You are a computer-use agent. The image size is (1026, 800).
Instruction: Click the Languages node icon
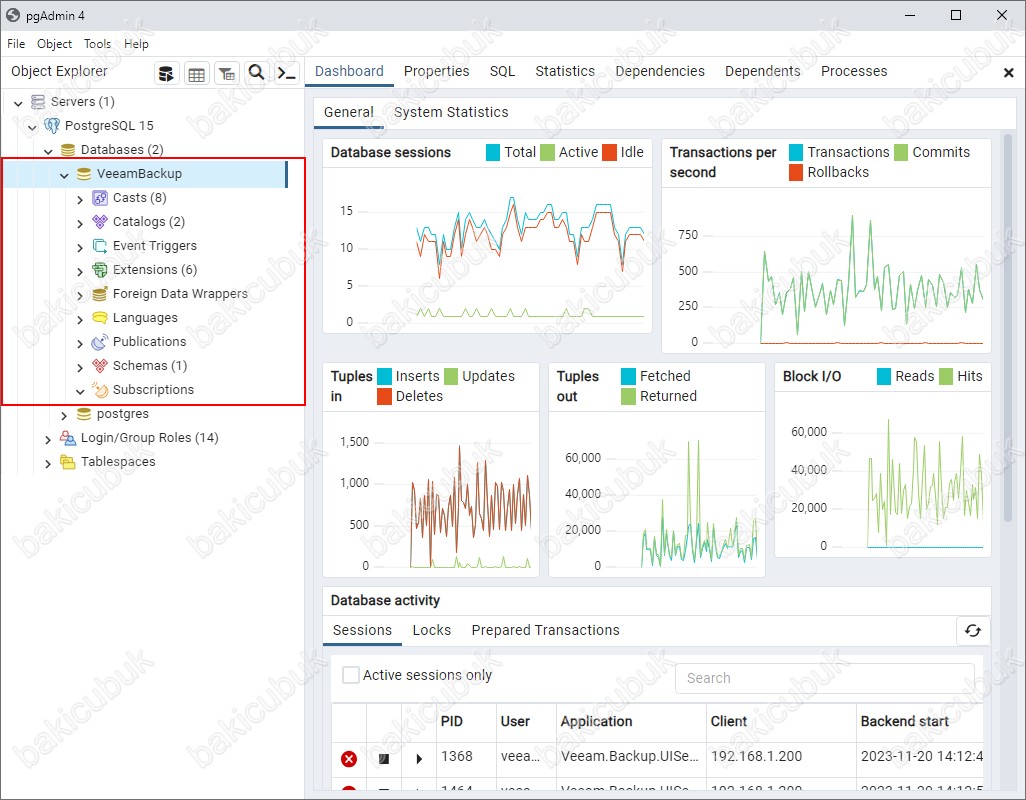pyautogui.click(x=99, y=318)
